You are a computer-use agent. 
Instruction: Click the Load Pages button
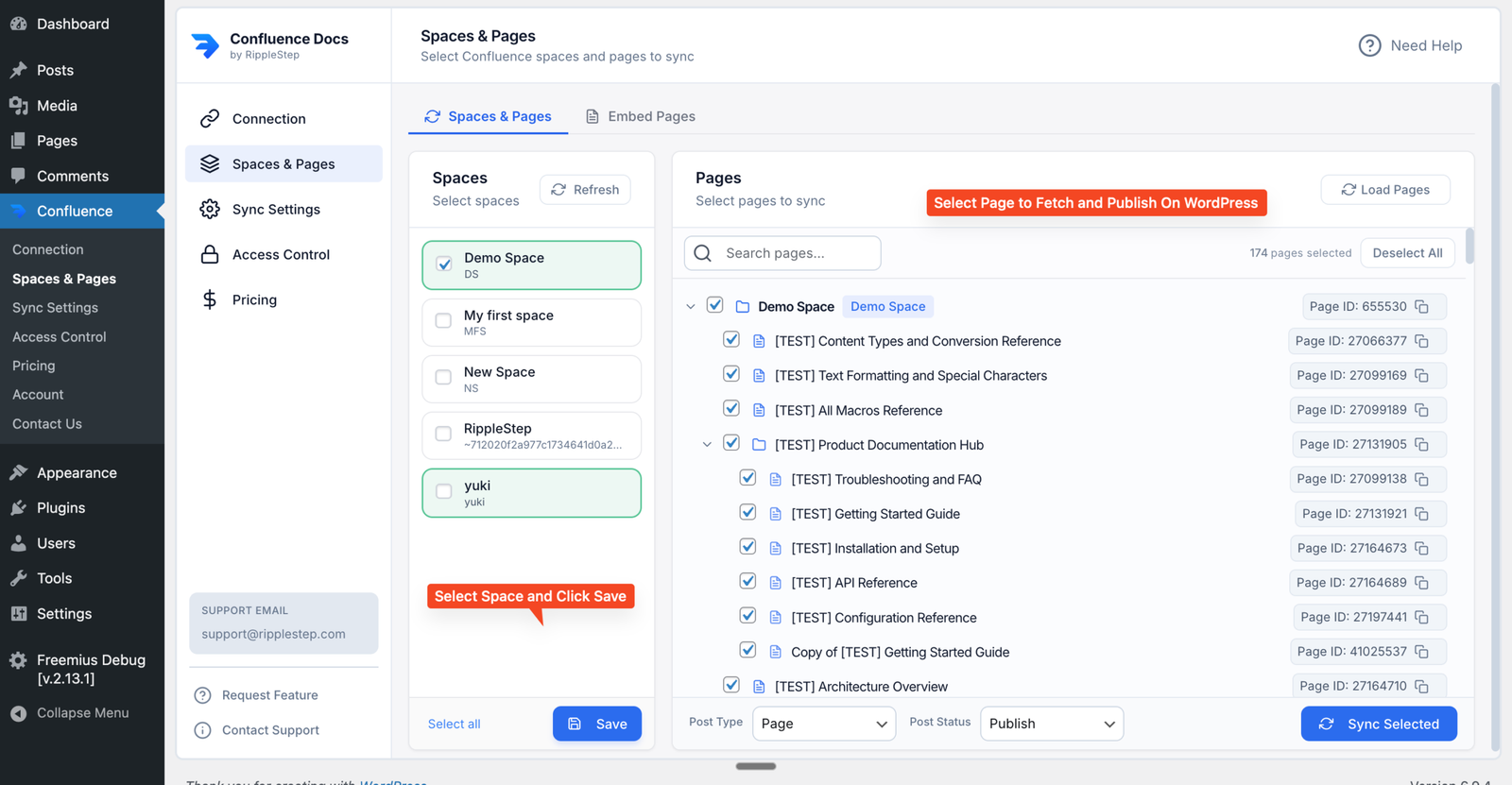(x=1385, y=189)
